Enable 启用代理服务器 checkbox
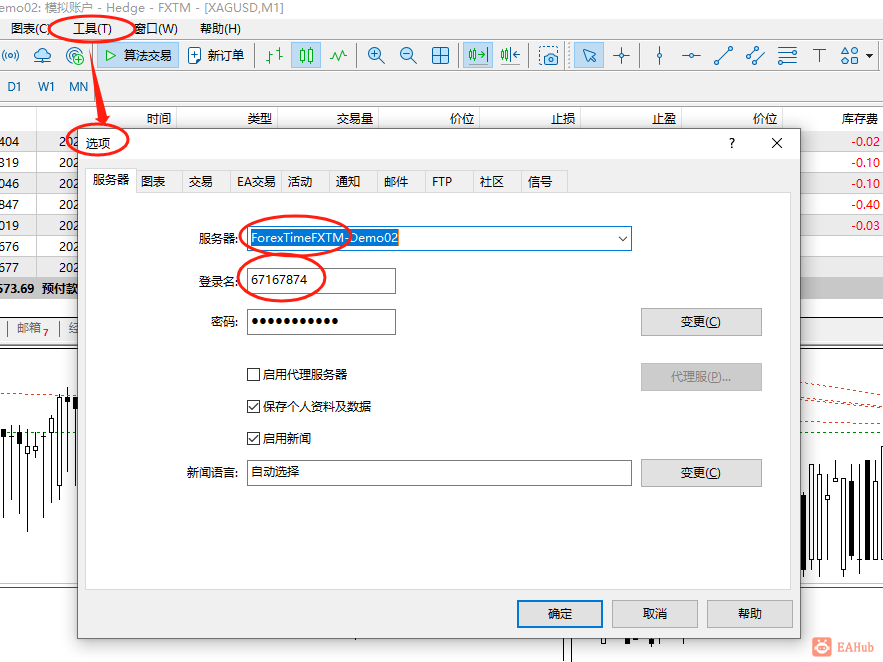This screenshot has width=883, height=662. coord(253,374)
